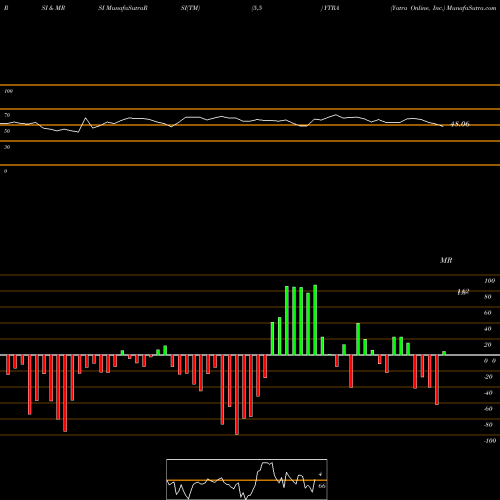
Task: Click the RSI axis label 50
Action: point(7,131)
